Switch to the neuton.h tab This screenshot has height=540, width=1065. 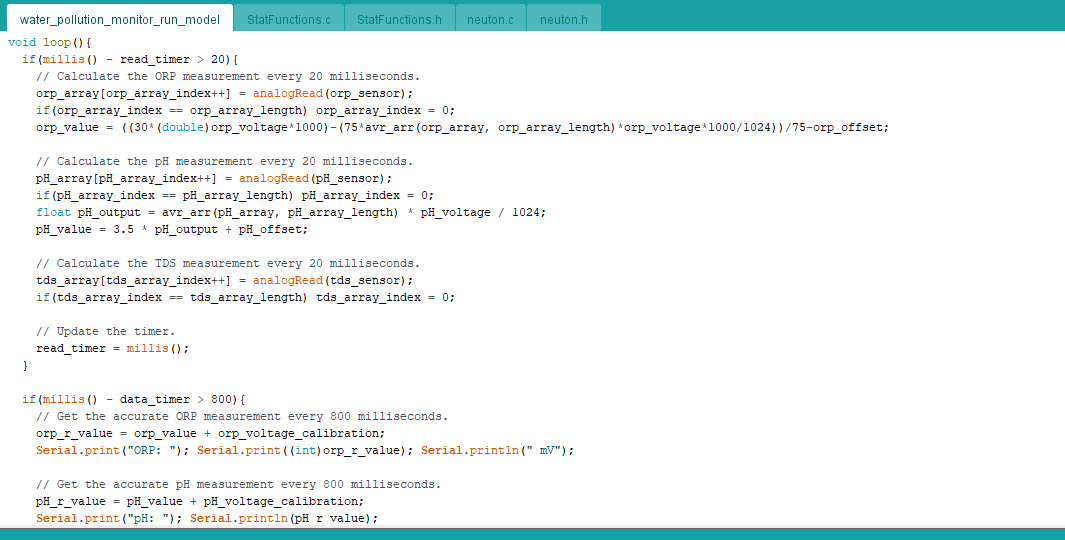tap(563, 19)
